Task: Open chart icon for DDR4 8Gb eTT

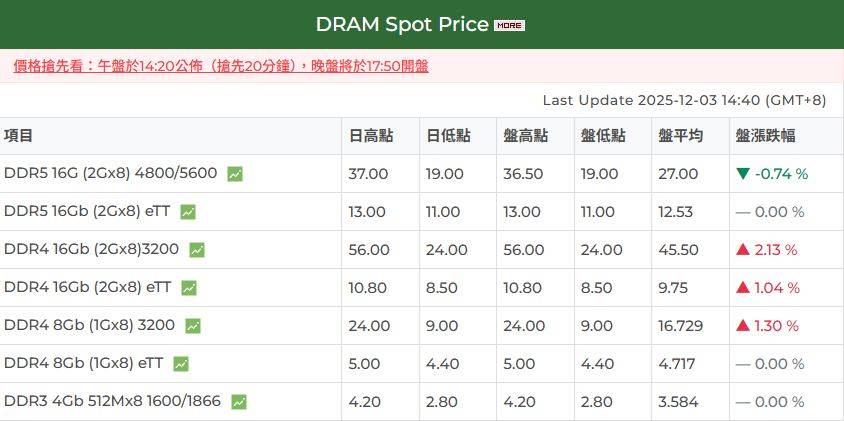Action: (181, 364)
